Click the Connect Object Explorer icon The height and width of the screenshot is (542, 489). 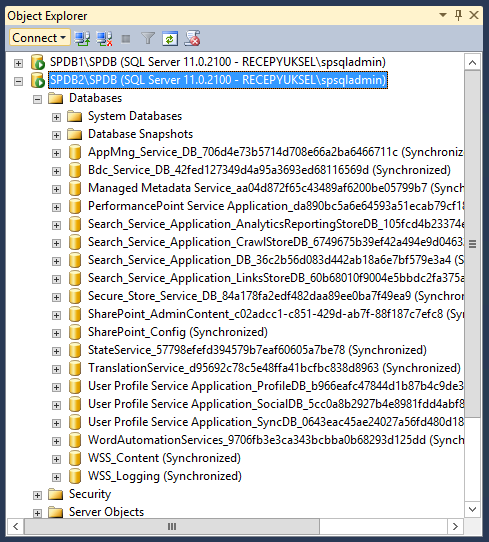pos(82,38)
